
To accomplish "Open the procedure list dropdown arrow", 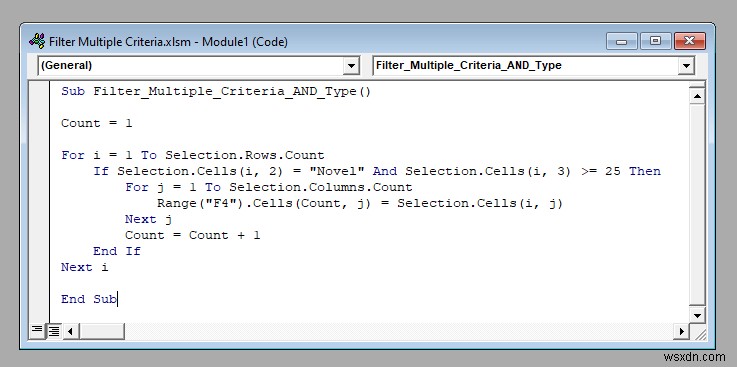I will point(686,66).
